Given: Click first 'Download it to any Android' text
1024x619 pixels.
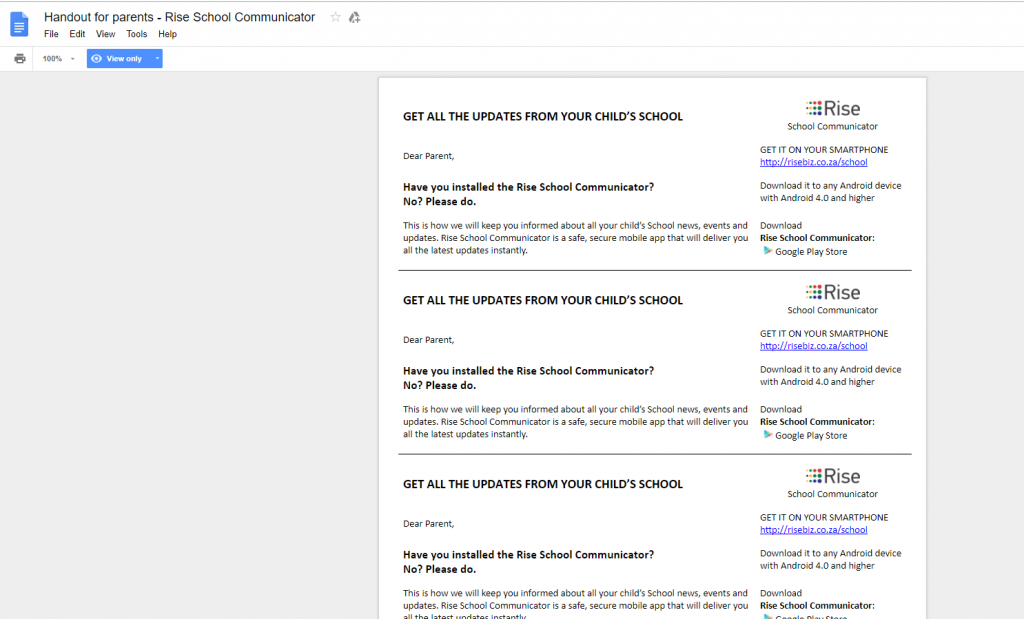Looking at the screenshot, I should pyautogui.click(x=831, y=192).
